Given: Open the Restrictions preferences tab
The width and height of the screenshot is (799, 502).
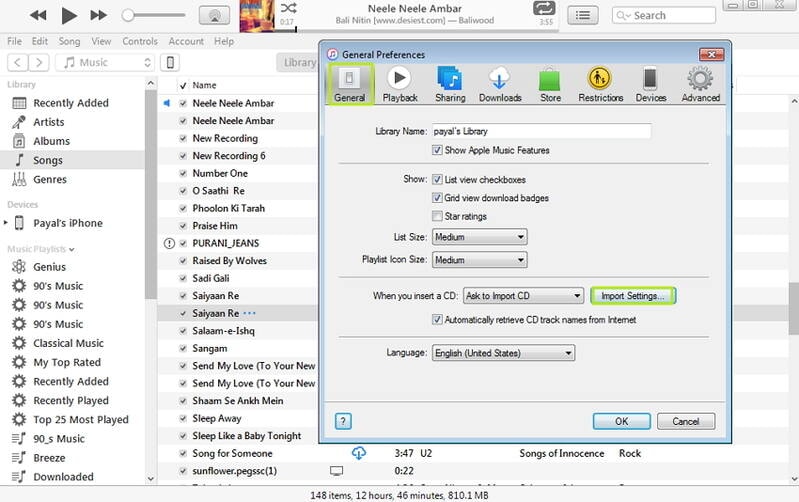Looking at the screenshot, I should pyautogui.click(x=600, y=85).
